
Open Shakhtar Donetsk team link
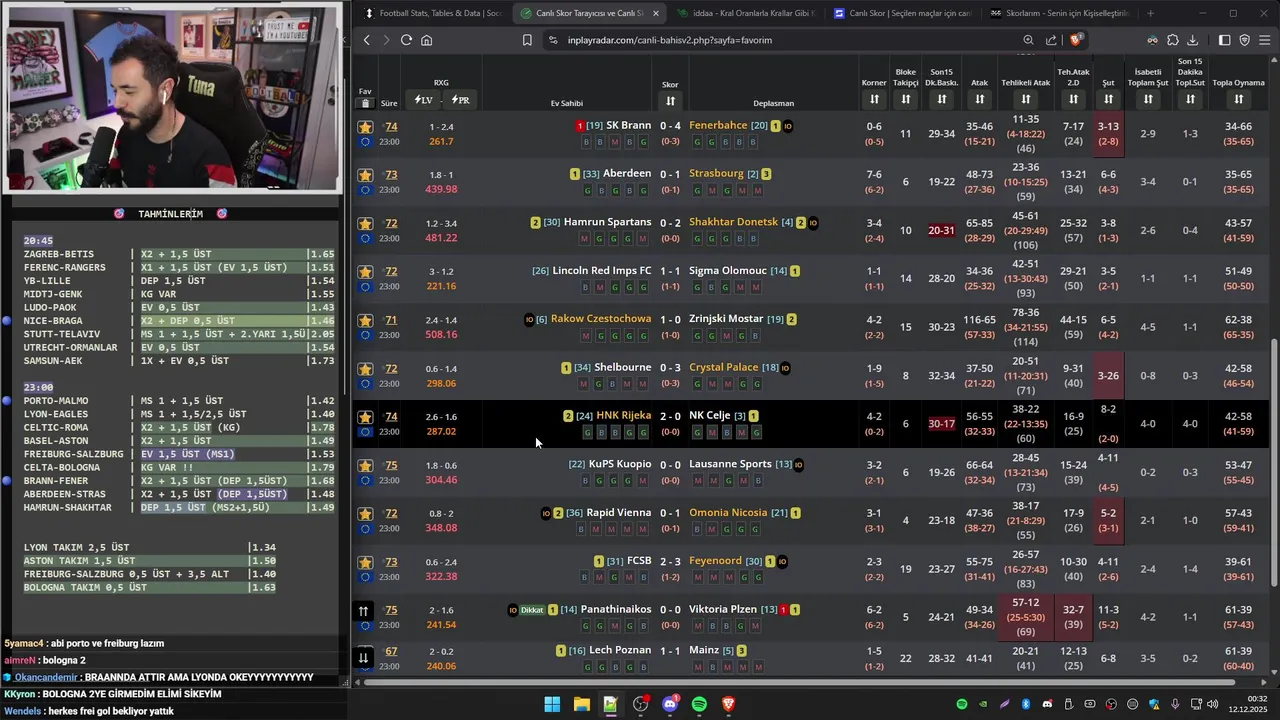(x=733, y=222)
